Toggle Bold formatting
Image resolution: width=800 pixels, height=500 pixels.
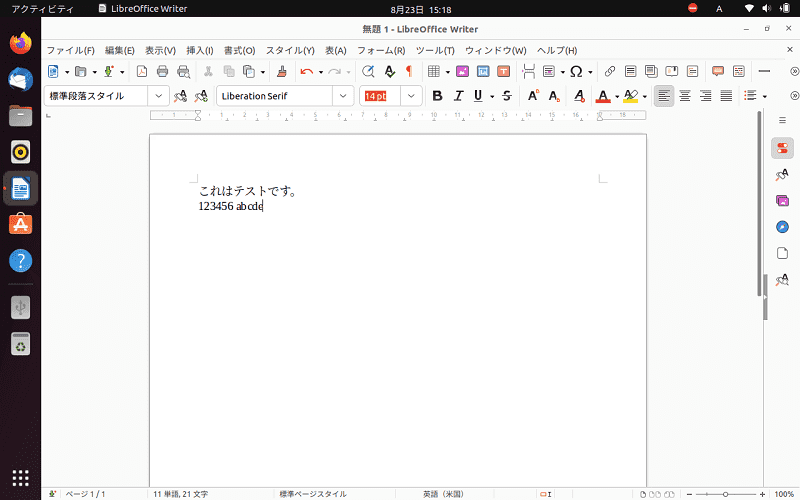pyautogui.click(x=437, y=96)
